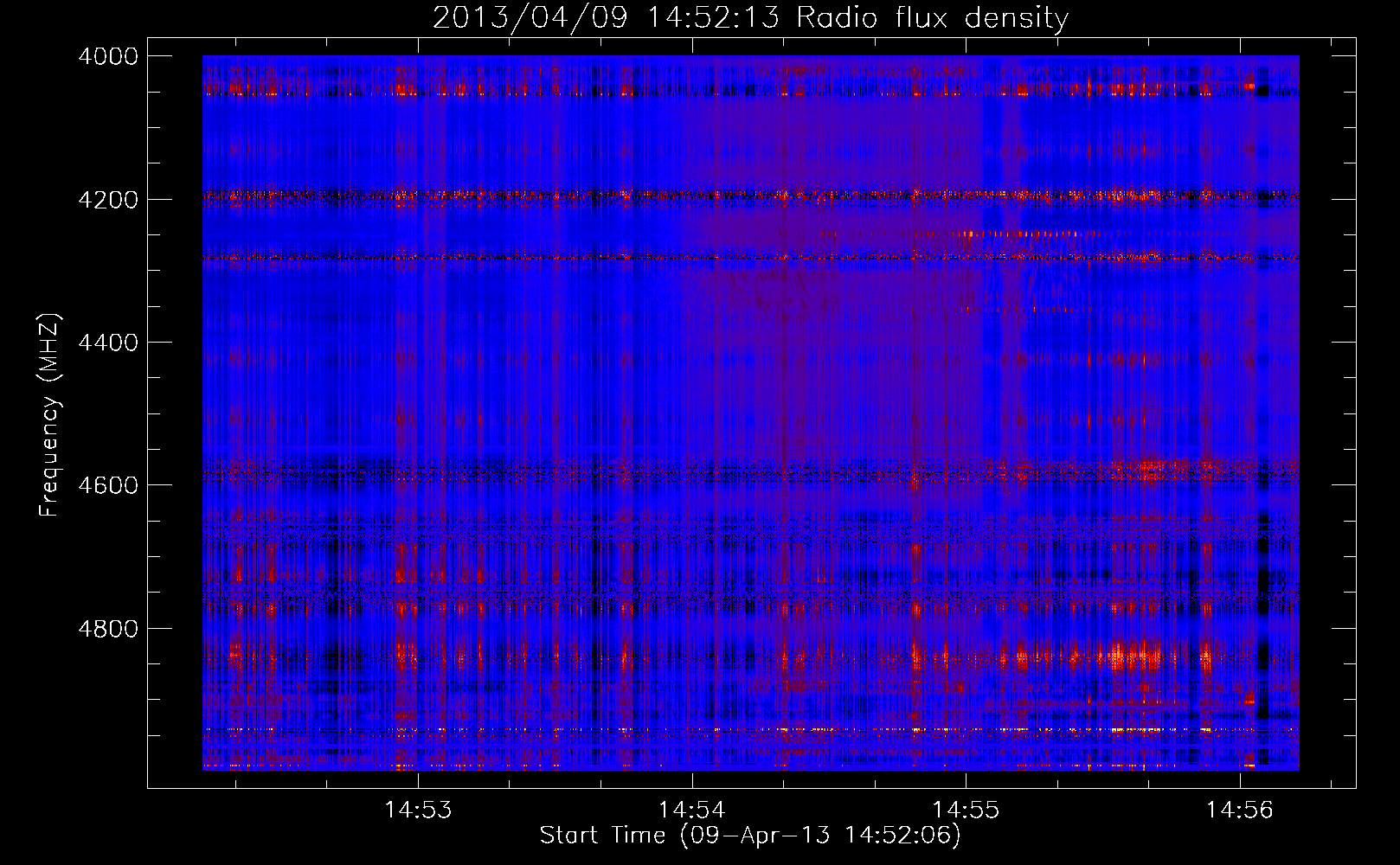Click the '4600' frequency axis label

108,485
